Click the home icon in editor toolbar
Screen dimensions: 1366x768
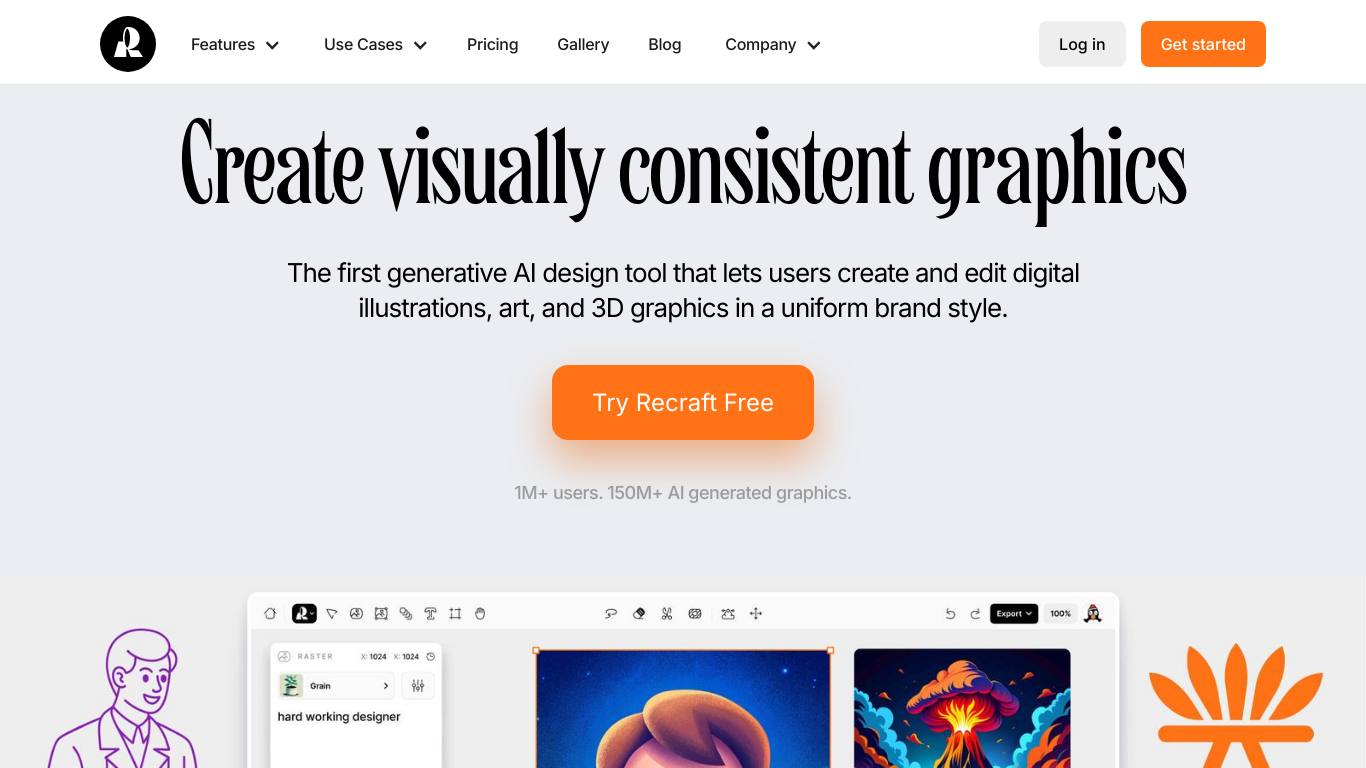point(270,614)
